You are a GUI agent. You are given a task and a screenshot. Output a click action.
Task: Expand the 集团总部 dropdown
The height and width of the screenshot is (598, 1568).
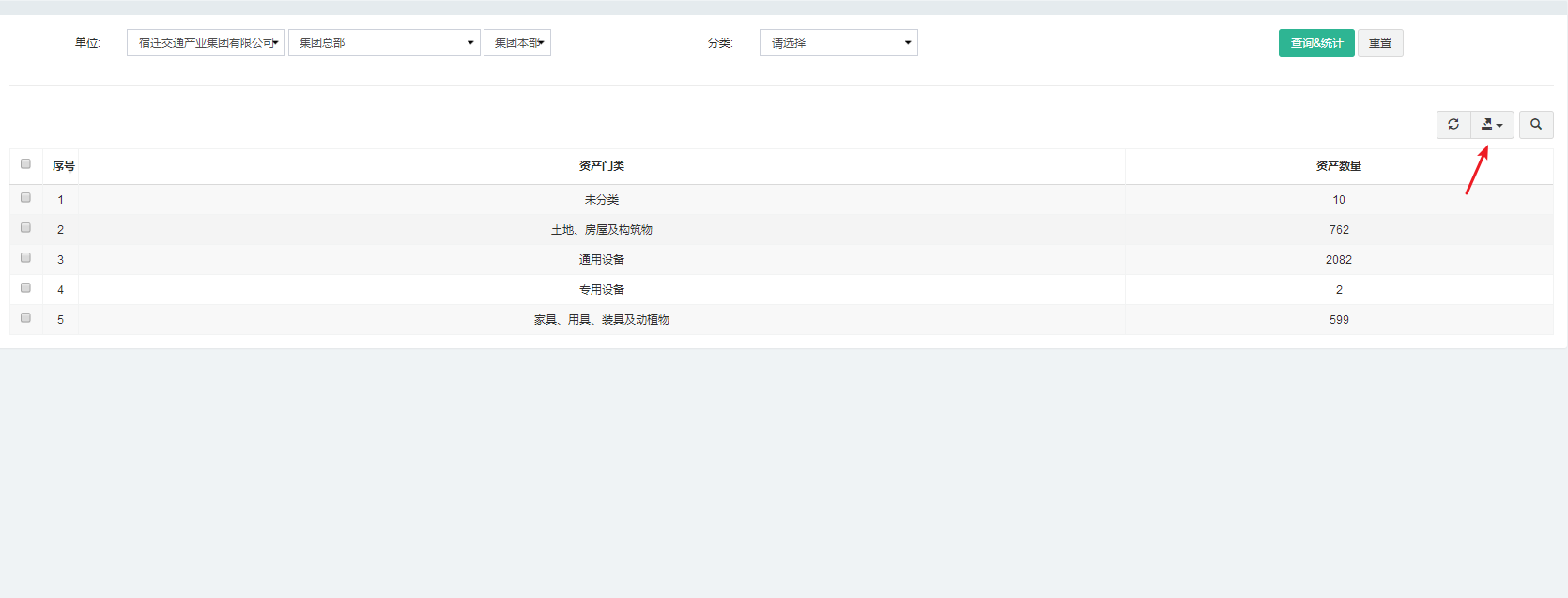coord(384,43)
